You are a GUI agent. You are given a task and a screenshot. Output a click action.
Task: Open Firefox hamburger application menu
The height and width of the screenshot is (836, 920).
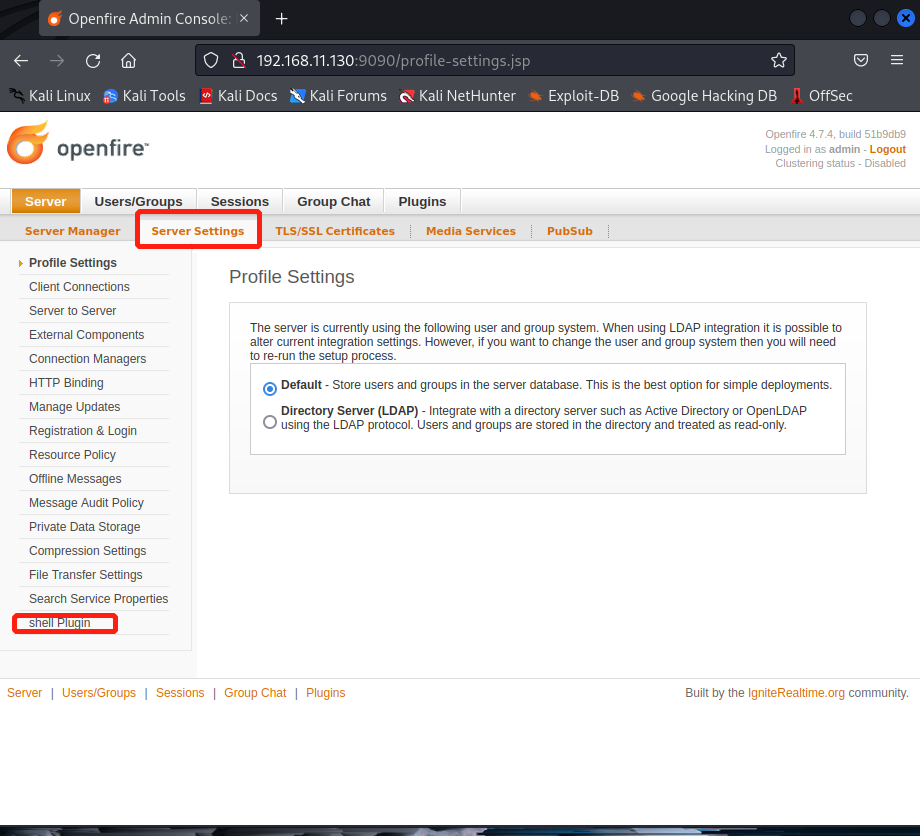tap(896, 60)
